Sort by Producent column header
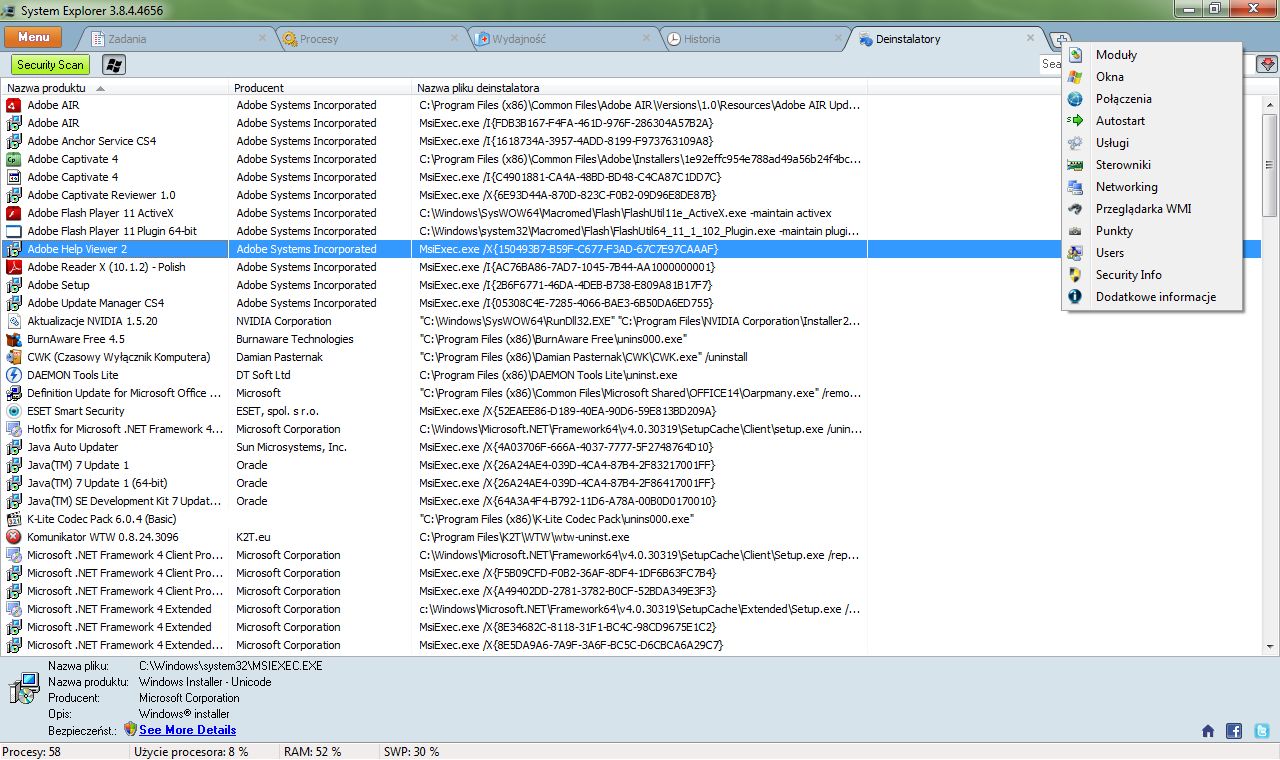The width and height of the screenshot is (1280, 760). click(320, 88)
